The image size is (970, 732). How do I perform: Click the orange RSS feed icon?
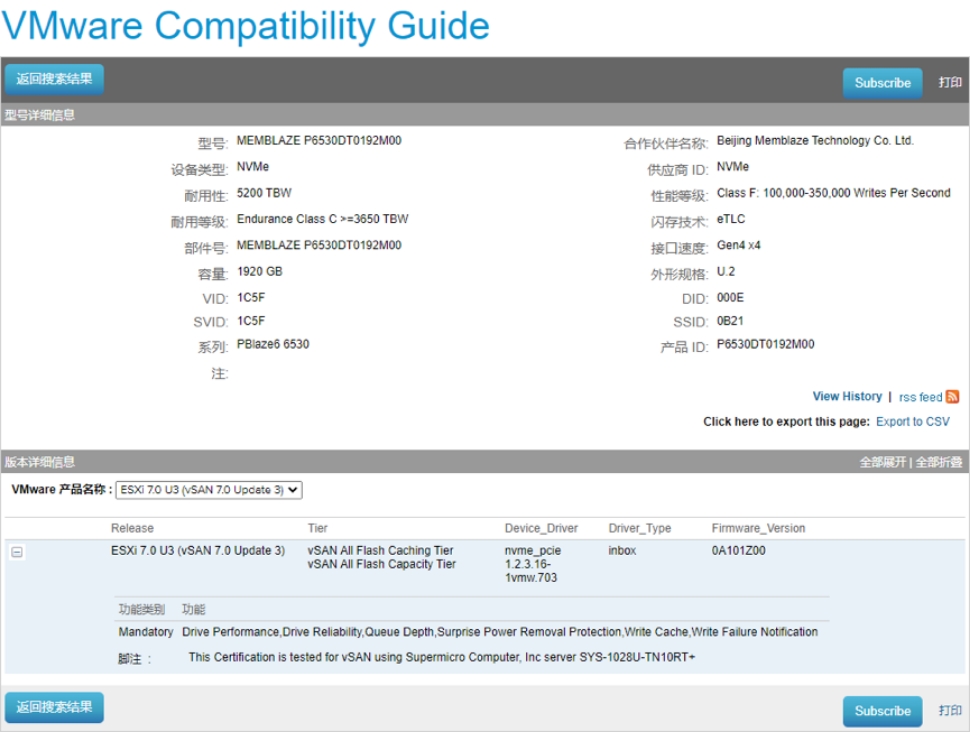pyautogui.click(x=953, y=397)
